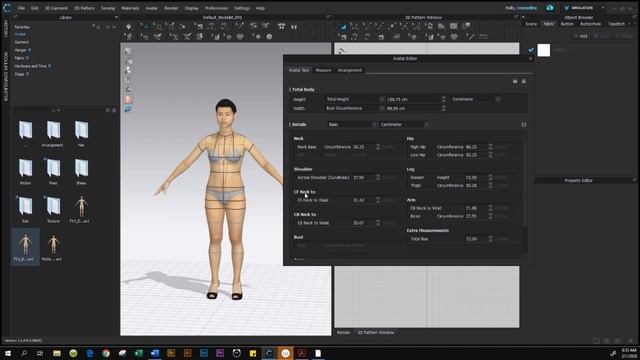640x360 pixels.
Task: Click the orange avatar display icon in 3D view
Action: (x=128, y=99)
